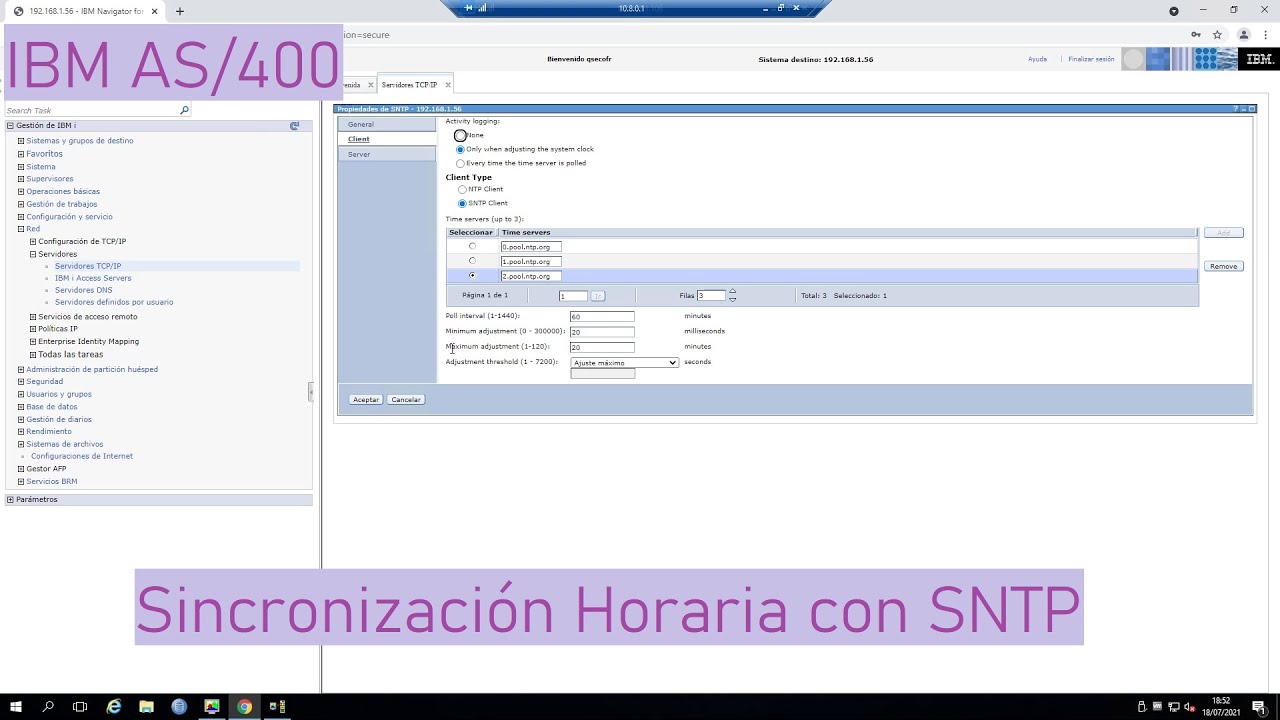Expand the Parámetros section
1280x720 pixels.
coord(10,499)
